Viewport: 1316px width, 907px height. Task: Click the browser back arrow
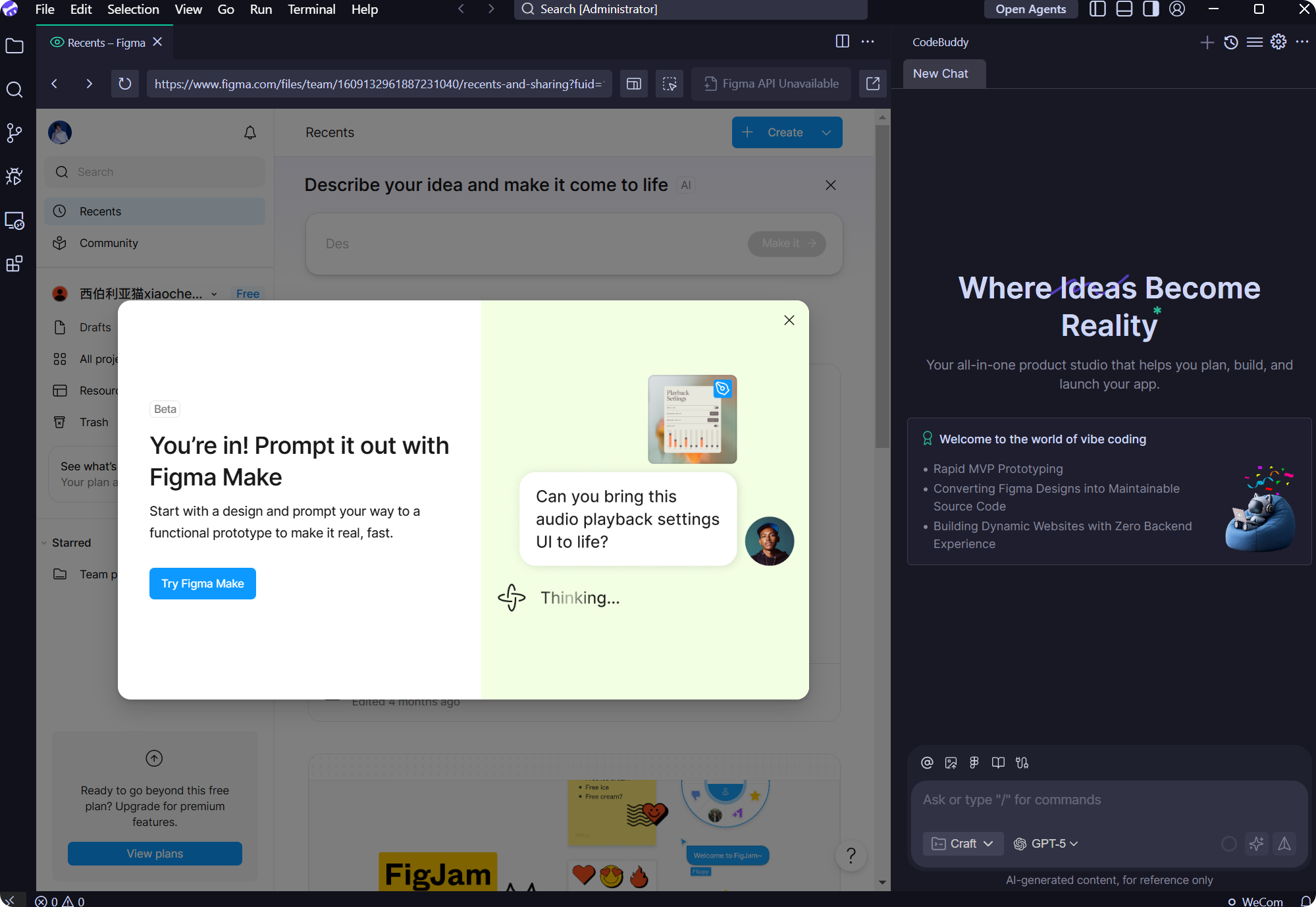click(55, 84)
